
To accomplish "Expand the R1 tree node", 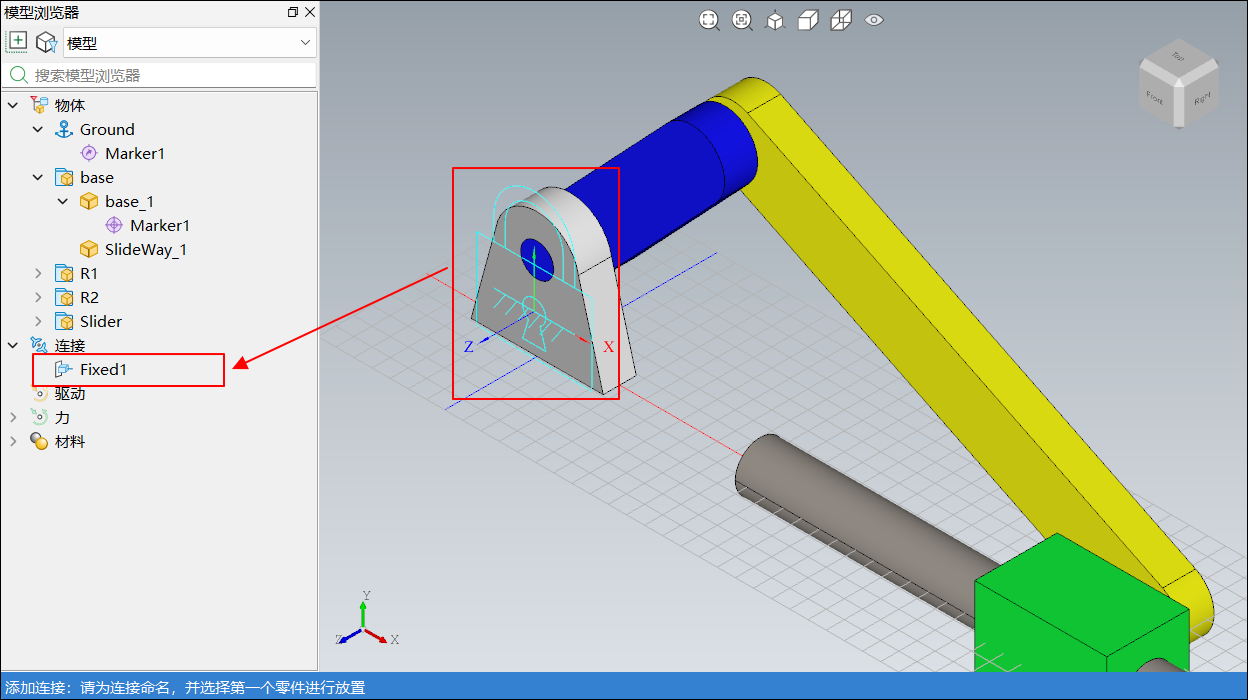I will coord(38,273).
